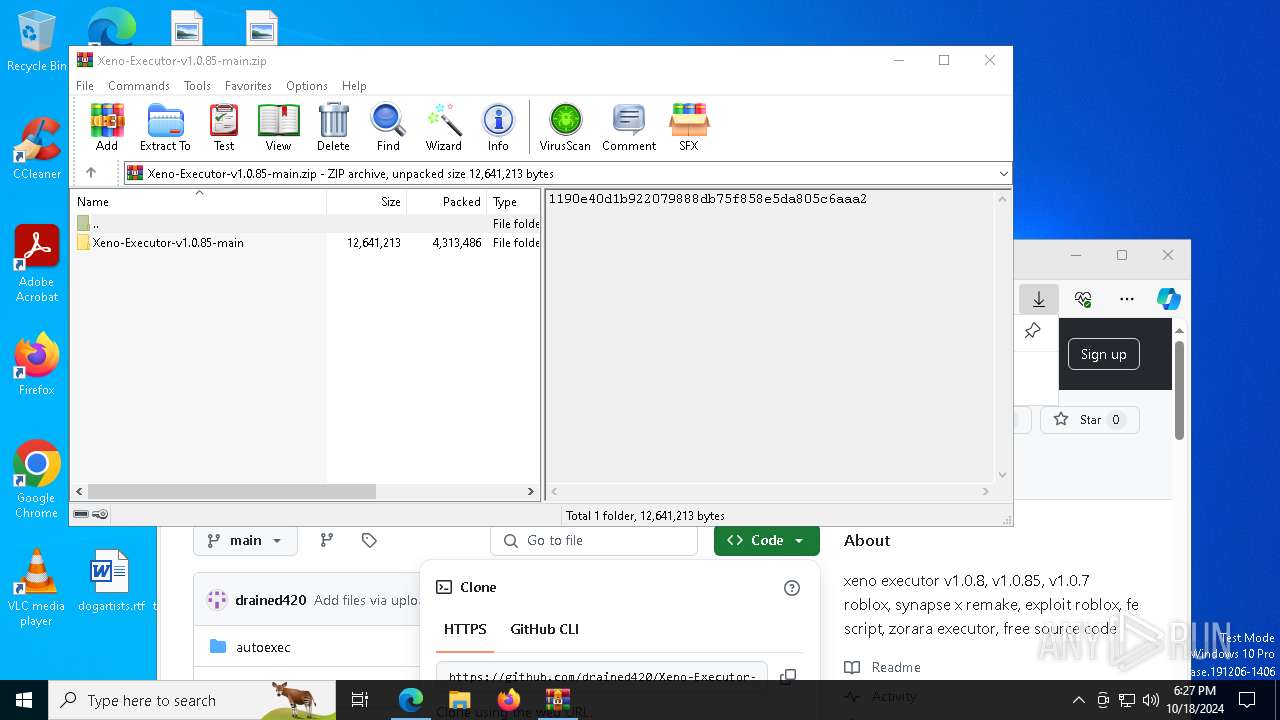Open the notifications center icon
The width and height of the screenshot is (1280, 720).
tap(1246, 700)
